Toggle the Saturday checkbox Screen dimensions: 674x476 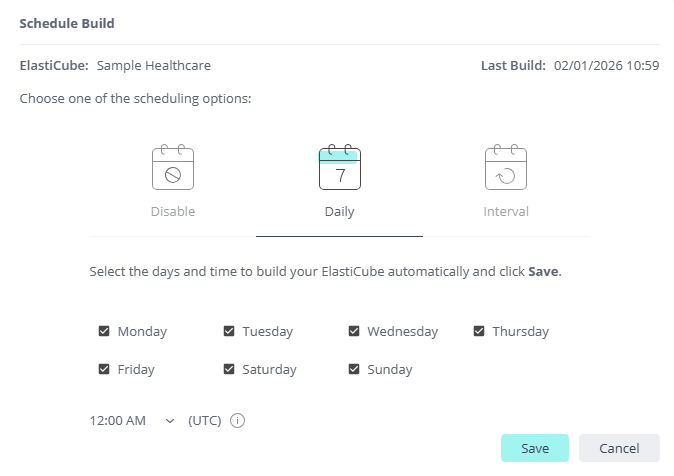coord(229,369)
